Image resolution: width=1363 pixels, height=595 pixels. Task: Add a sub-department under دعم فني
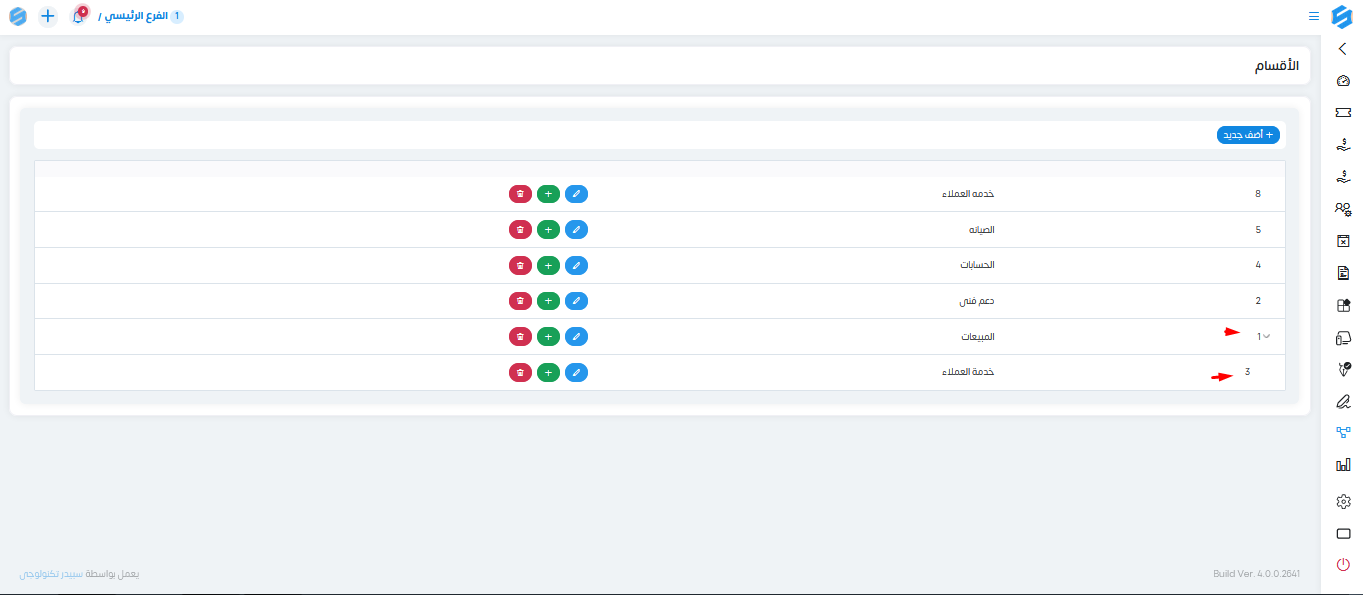(548, 301)
